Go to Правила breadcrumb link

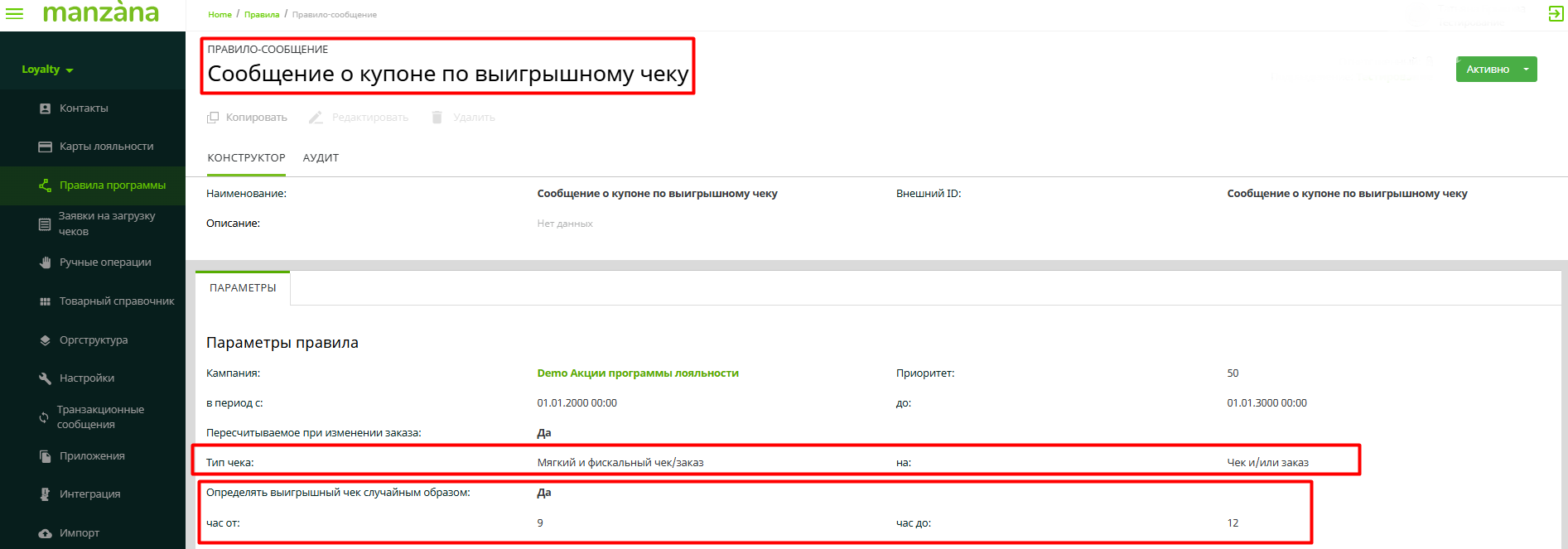point(262,15)
